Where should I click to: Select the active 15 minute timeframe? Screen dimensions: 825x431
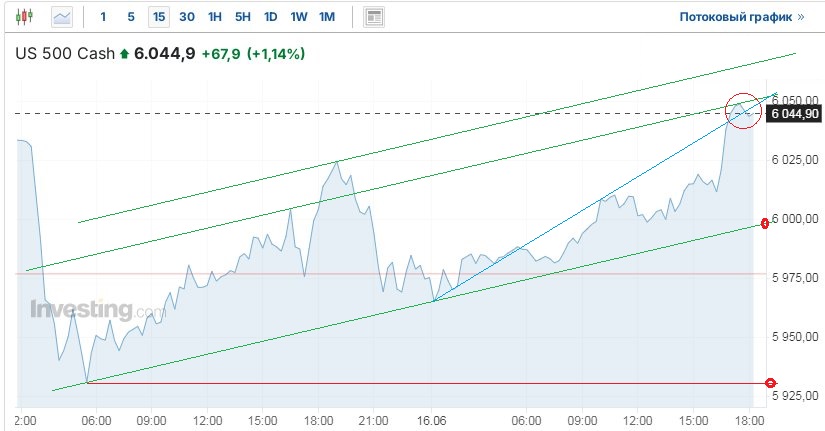coord(159,17)
